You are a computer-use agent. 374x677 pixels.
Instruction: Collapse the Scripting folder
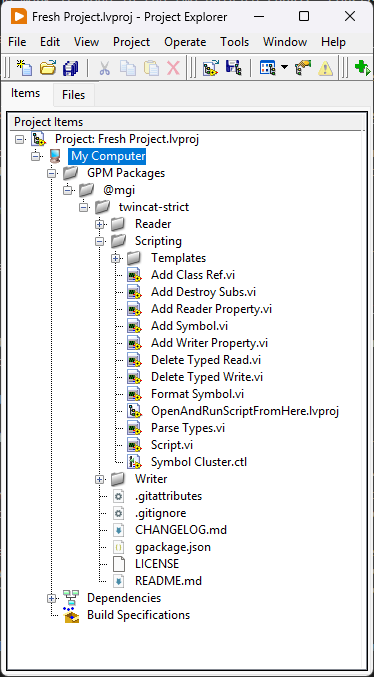(x=100, y=241)
